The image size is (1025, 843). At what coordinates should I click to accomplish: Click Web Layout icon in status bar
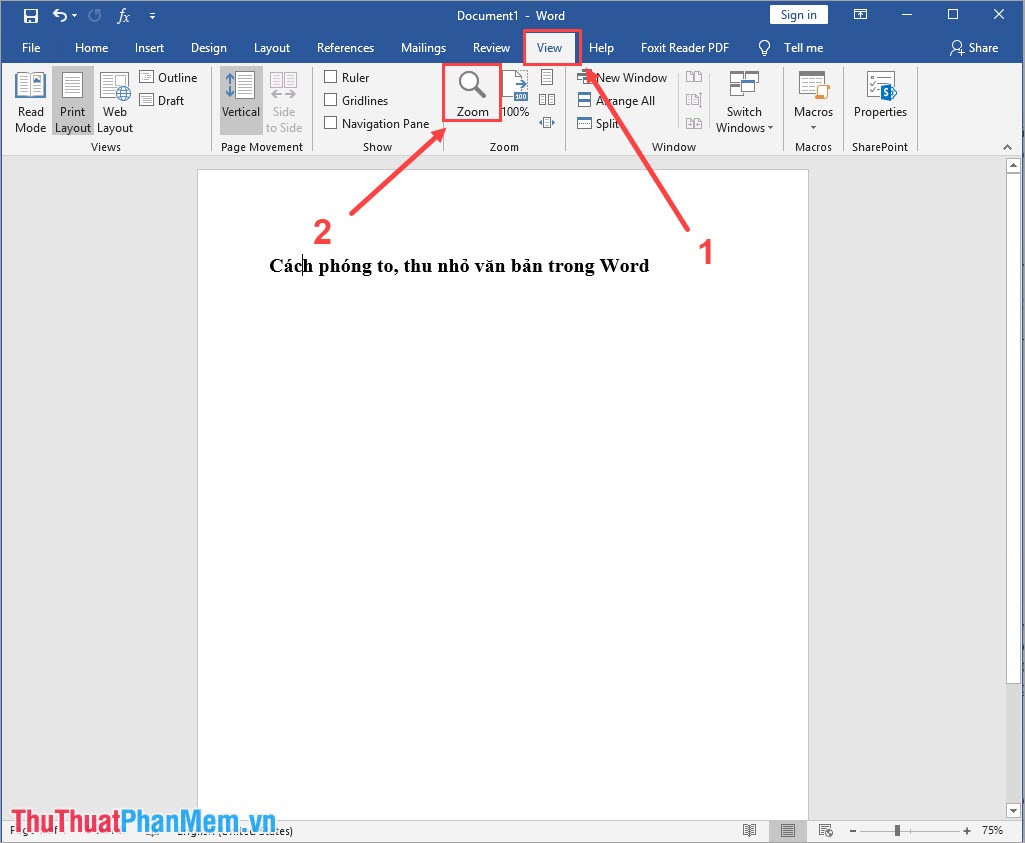pos(826,831)
